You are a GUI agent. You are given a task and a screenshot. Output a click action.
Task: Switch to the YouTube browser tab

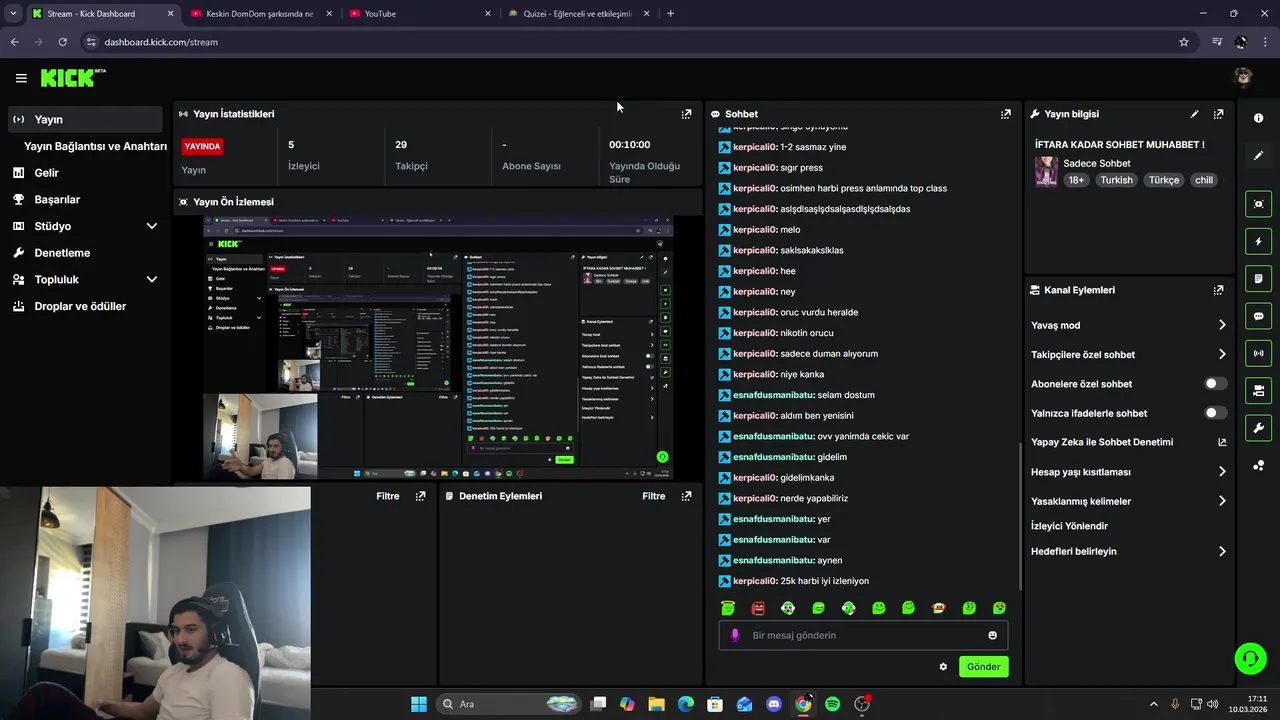point(420,14)
